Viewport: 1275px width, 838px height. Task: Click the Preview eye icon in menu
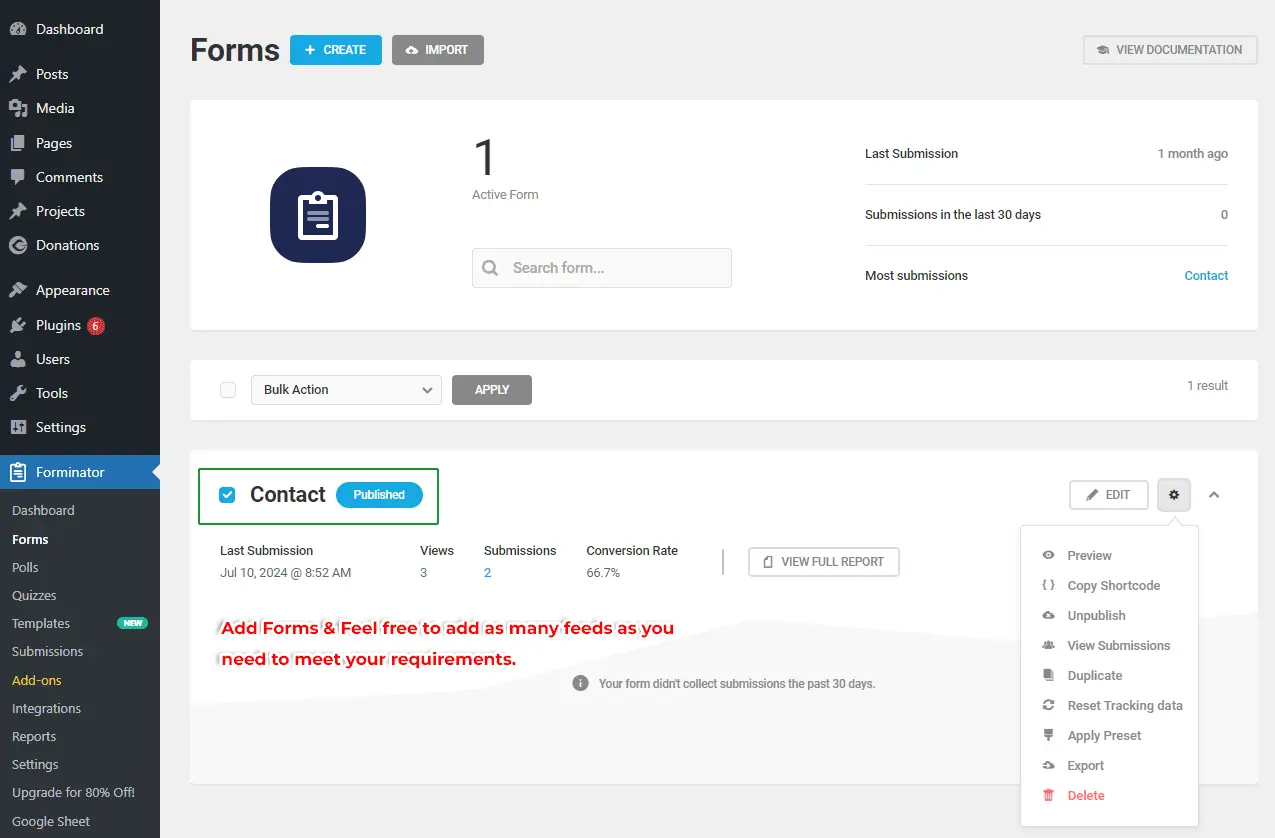[1048, 555]
